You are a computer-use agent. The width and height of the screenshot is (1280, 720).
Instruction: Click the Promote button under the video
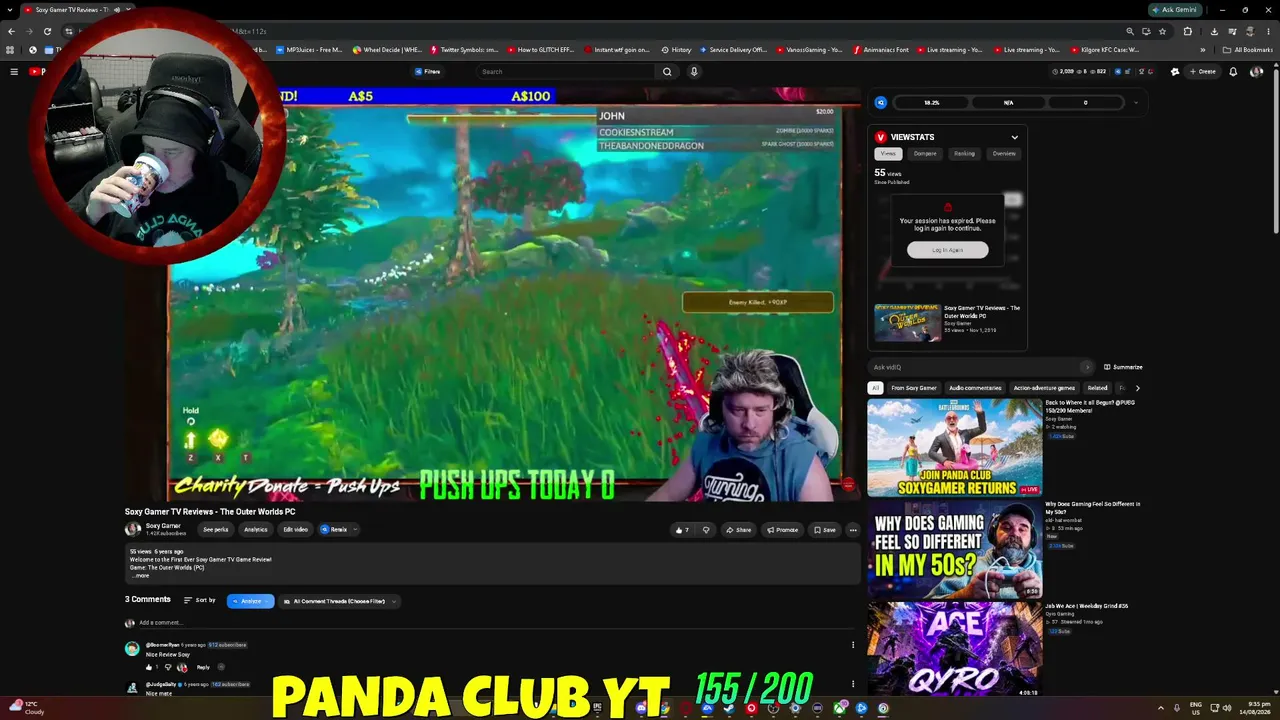[783, 530]
